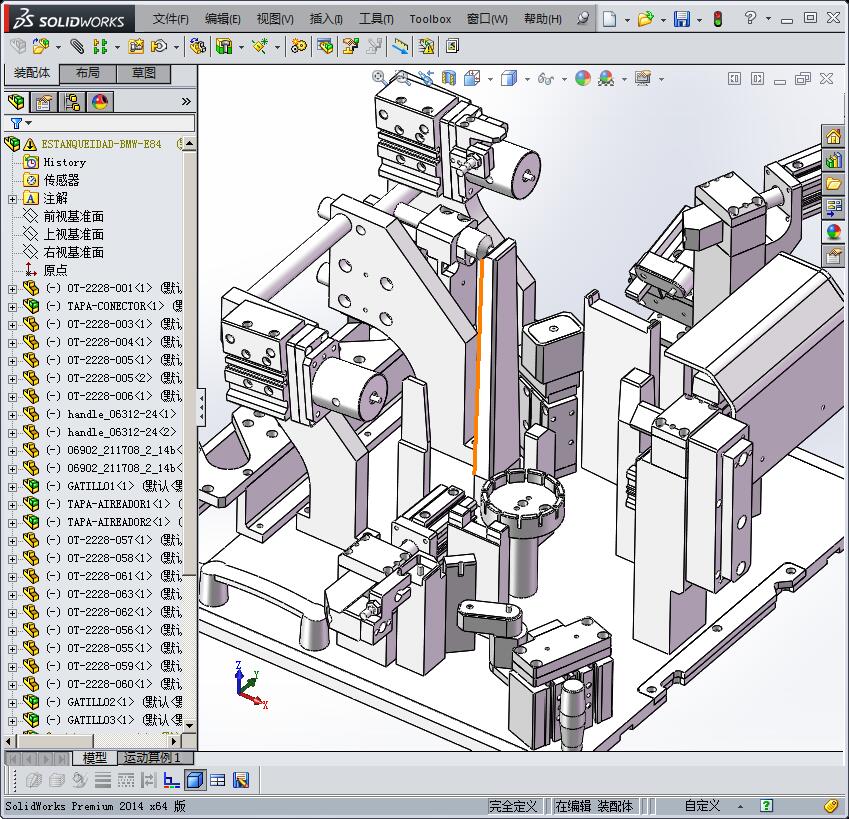This screenshot has height=819, width=849.
Task: Click the rebuild traffic light icon
Action: pos(717,19)
